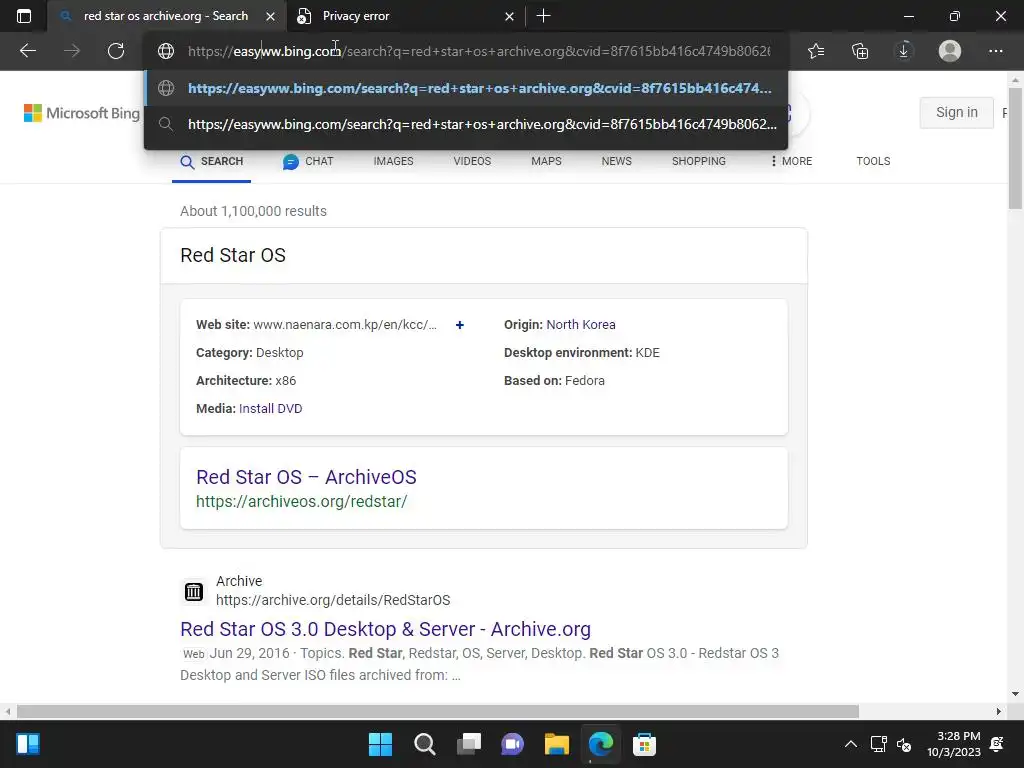
Task: Expand the MORE dropdown menu
Action: [x=791, y=161]
